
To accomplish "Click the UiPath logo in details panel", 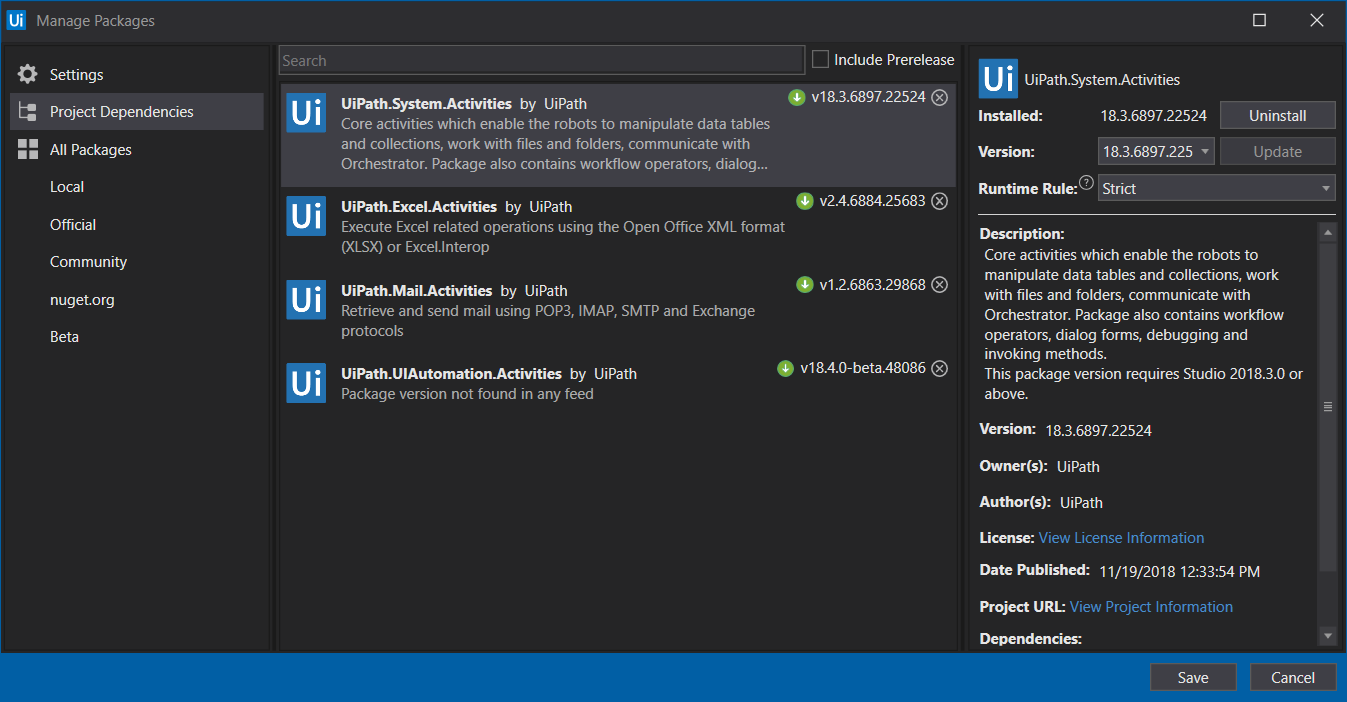I will pos(998,78).
